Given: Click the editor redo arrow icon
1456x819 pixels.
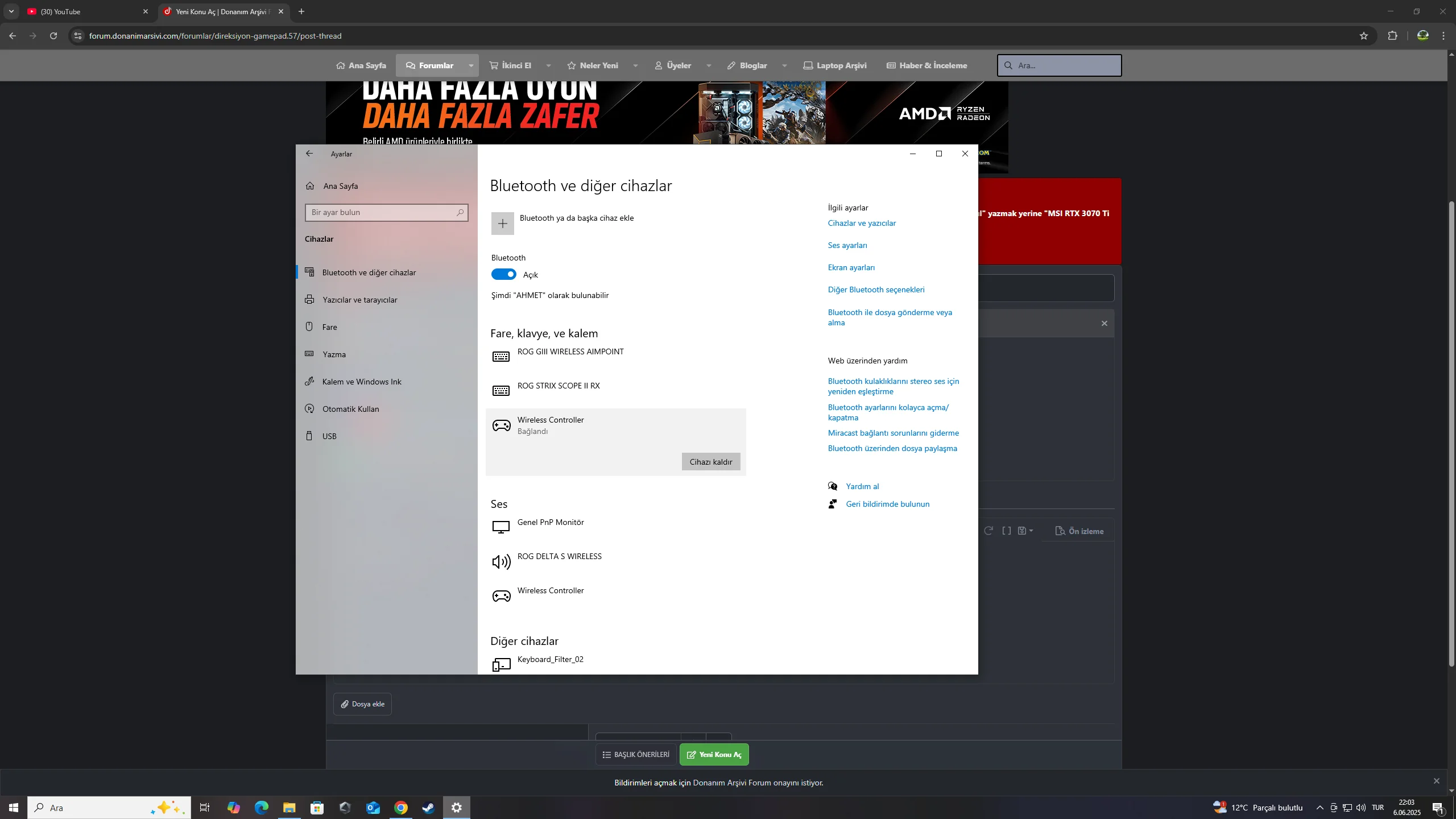Looking at the screenshot, I should pyautogui.click(x=988, y=531).
